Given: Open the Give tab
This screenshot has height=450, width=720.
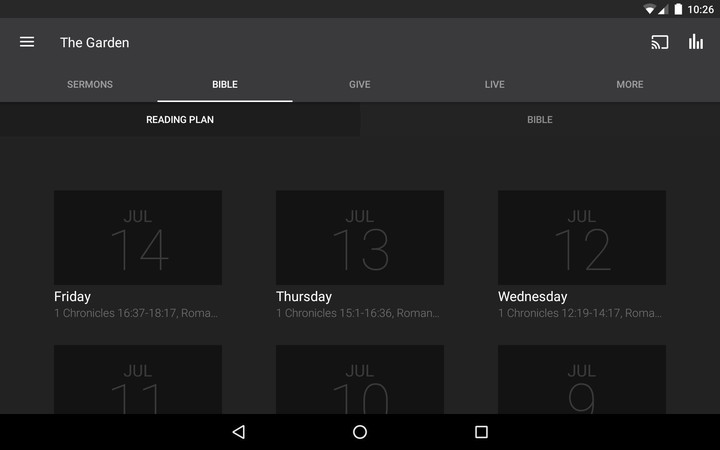Looking at the screenshot, I should [360, 85].
